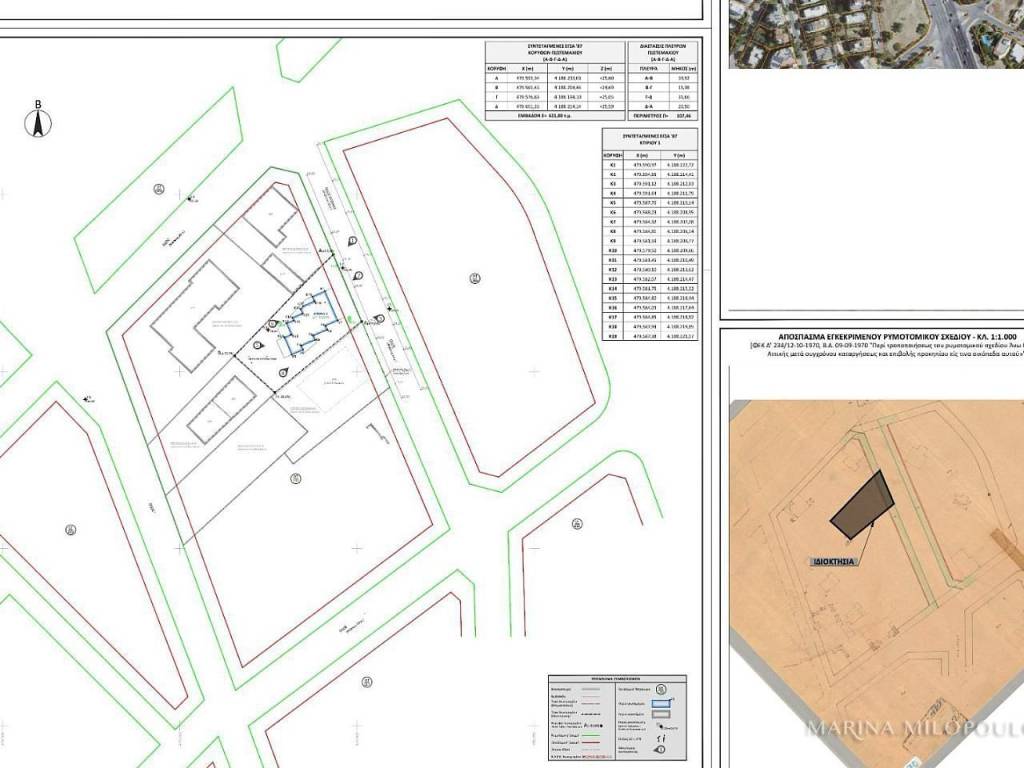
Task: Select the dark property polygon on the orange map
Action: tap(863, 503)
